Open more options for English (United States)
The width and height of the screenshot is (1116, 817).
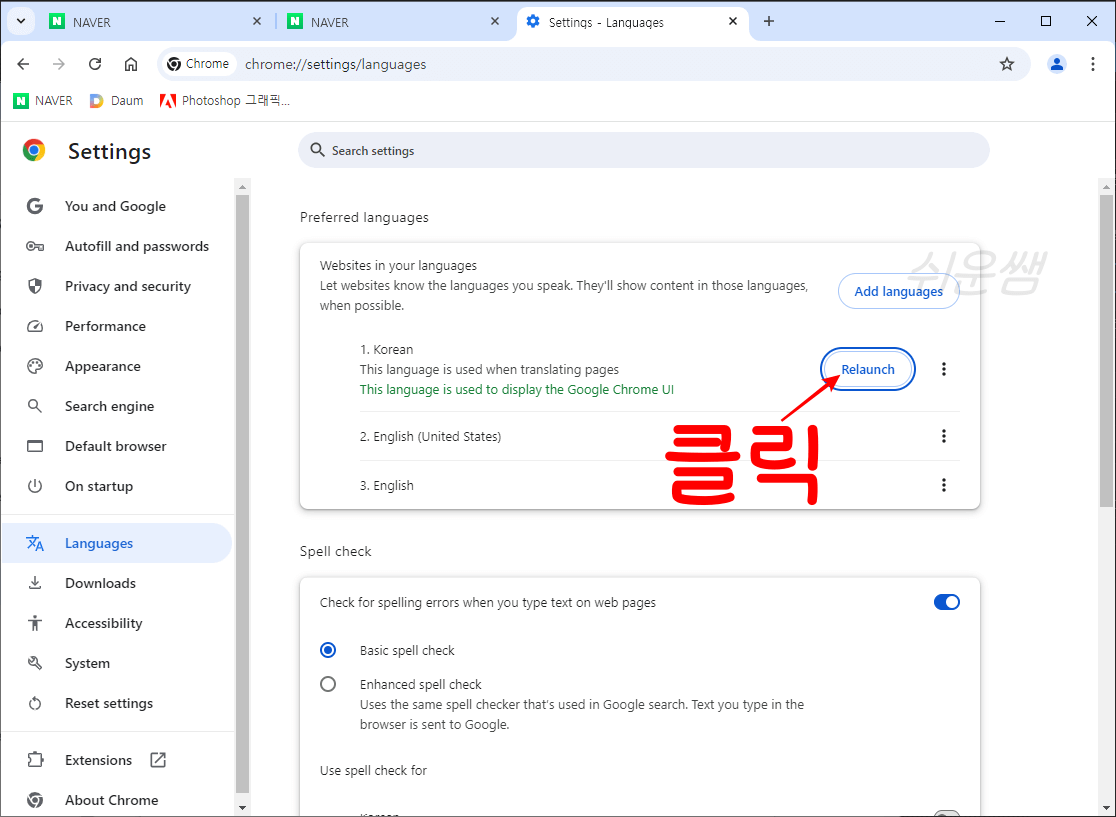pyautogui.click(x=944, y=436)
